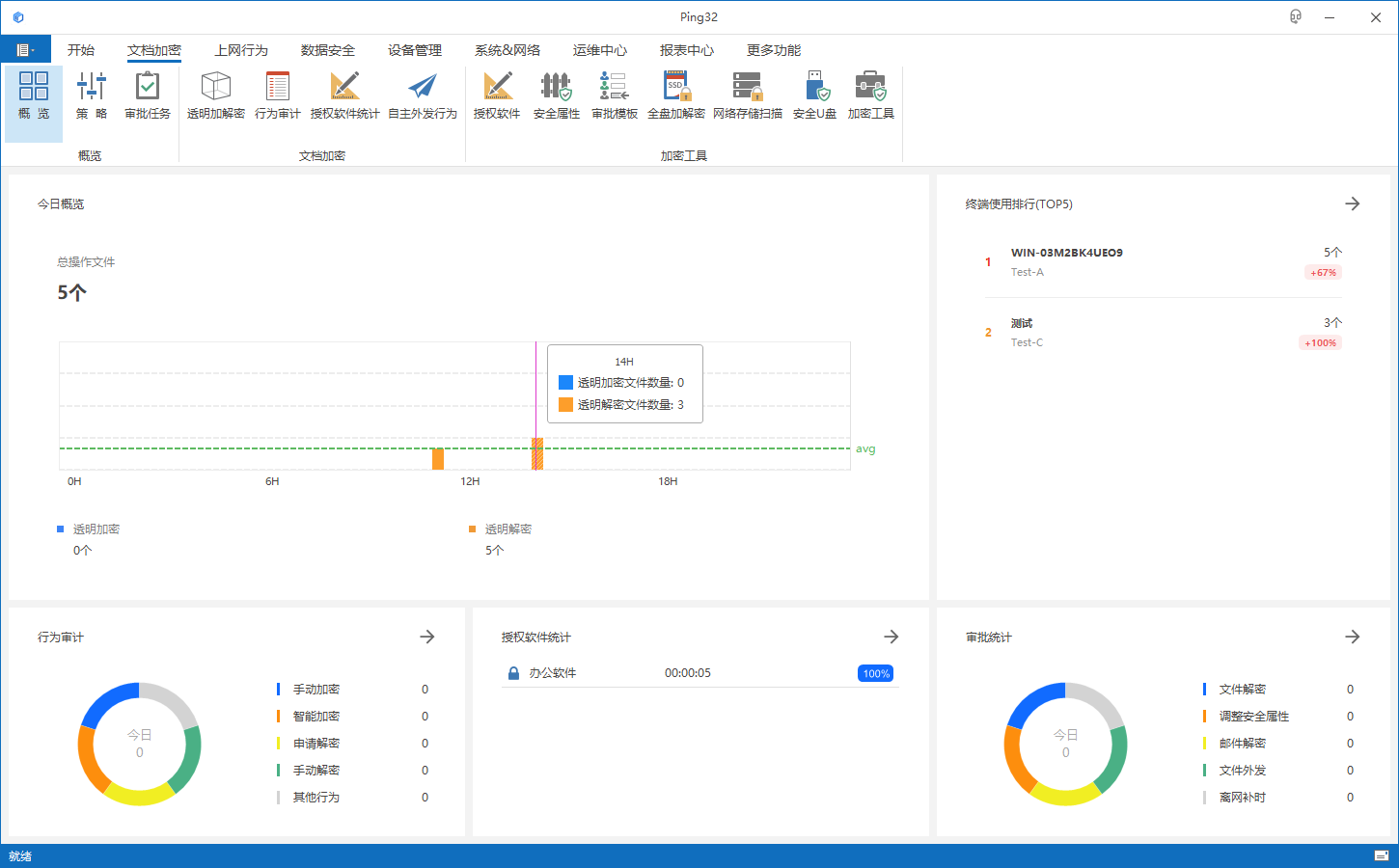This screenshot has width=1399, height=868.
Task: Select the WIN-03M2BK4UEO9 terminal entry
Action: tap(1164, 262)
